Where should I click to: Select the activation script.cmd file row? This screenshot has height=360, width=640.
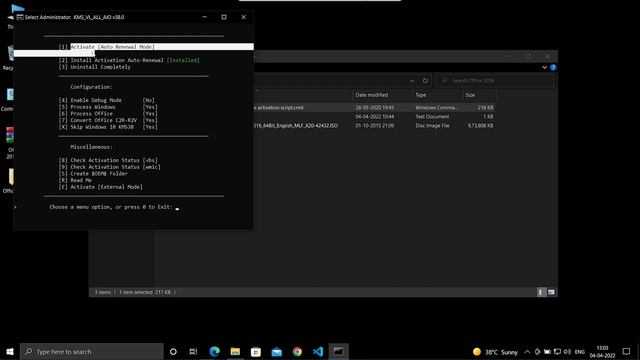[373, 107]
